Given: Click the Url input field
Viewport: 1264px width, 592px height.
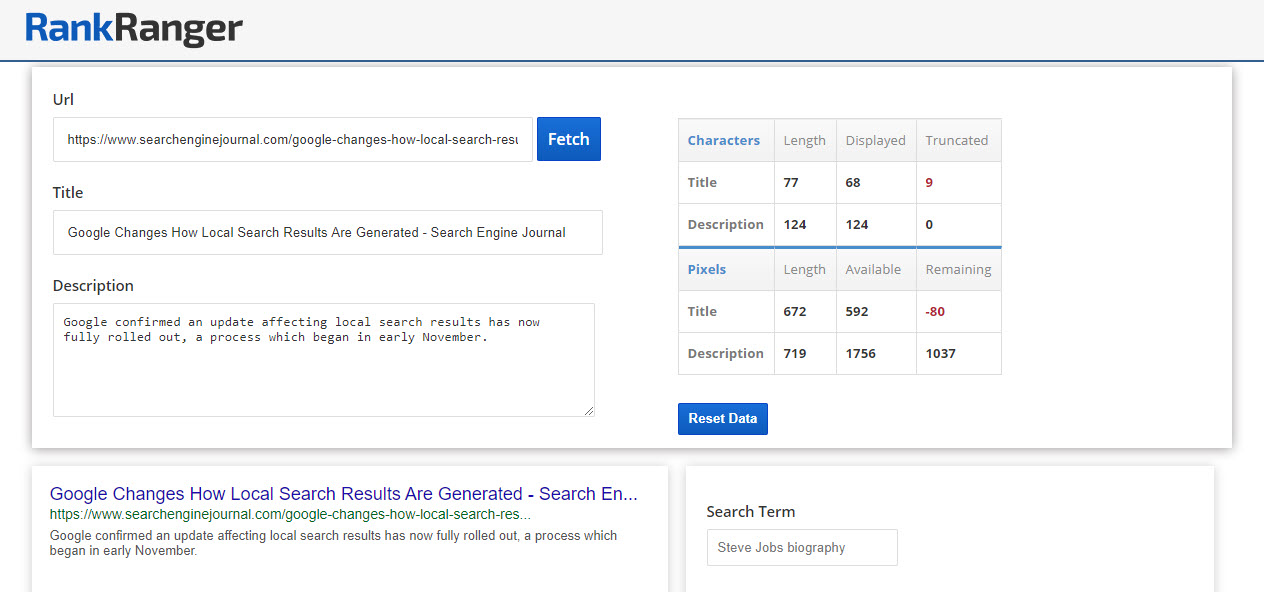Looking at the screenshot, I should pyautogui.click(x=292, y=140).
